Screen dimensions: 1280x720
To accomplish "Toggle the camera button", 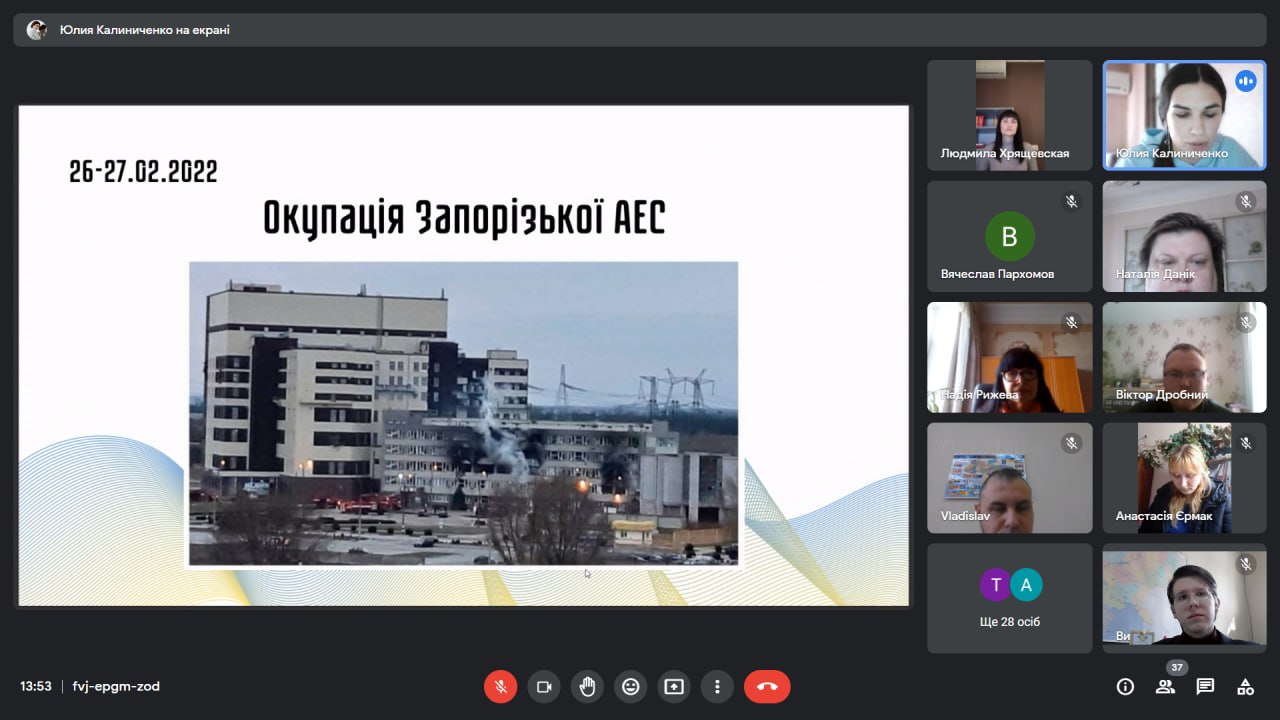I will 544,687.
